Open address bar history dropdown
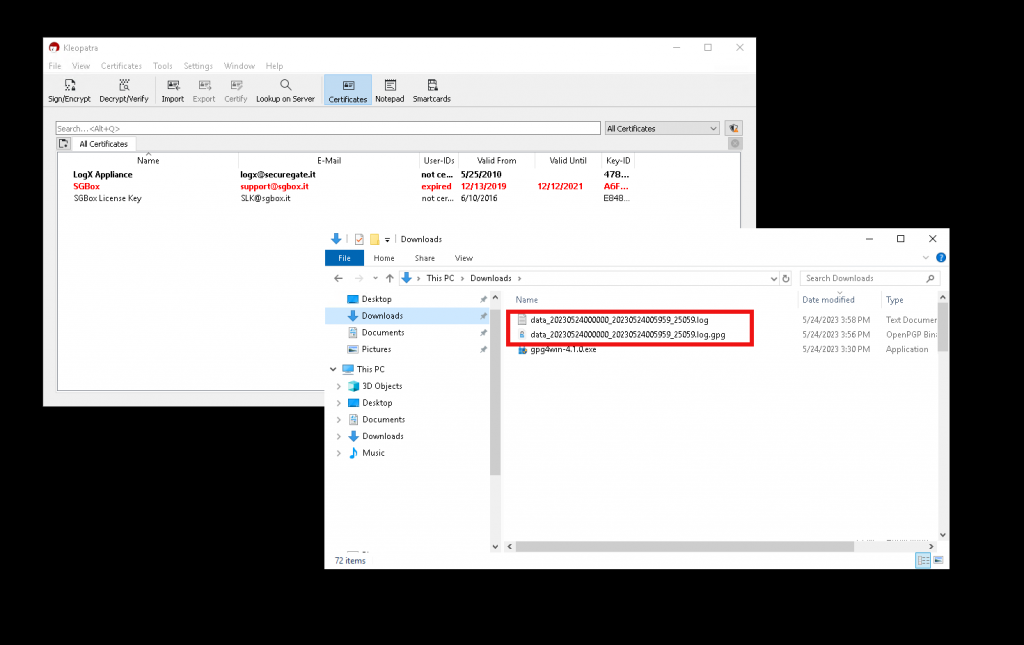 click(773, 279)
